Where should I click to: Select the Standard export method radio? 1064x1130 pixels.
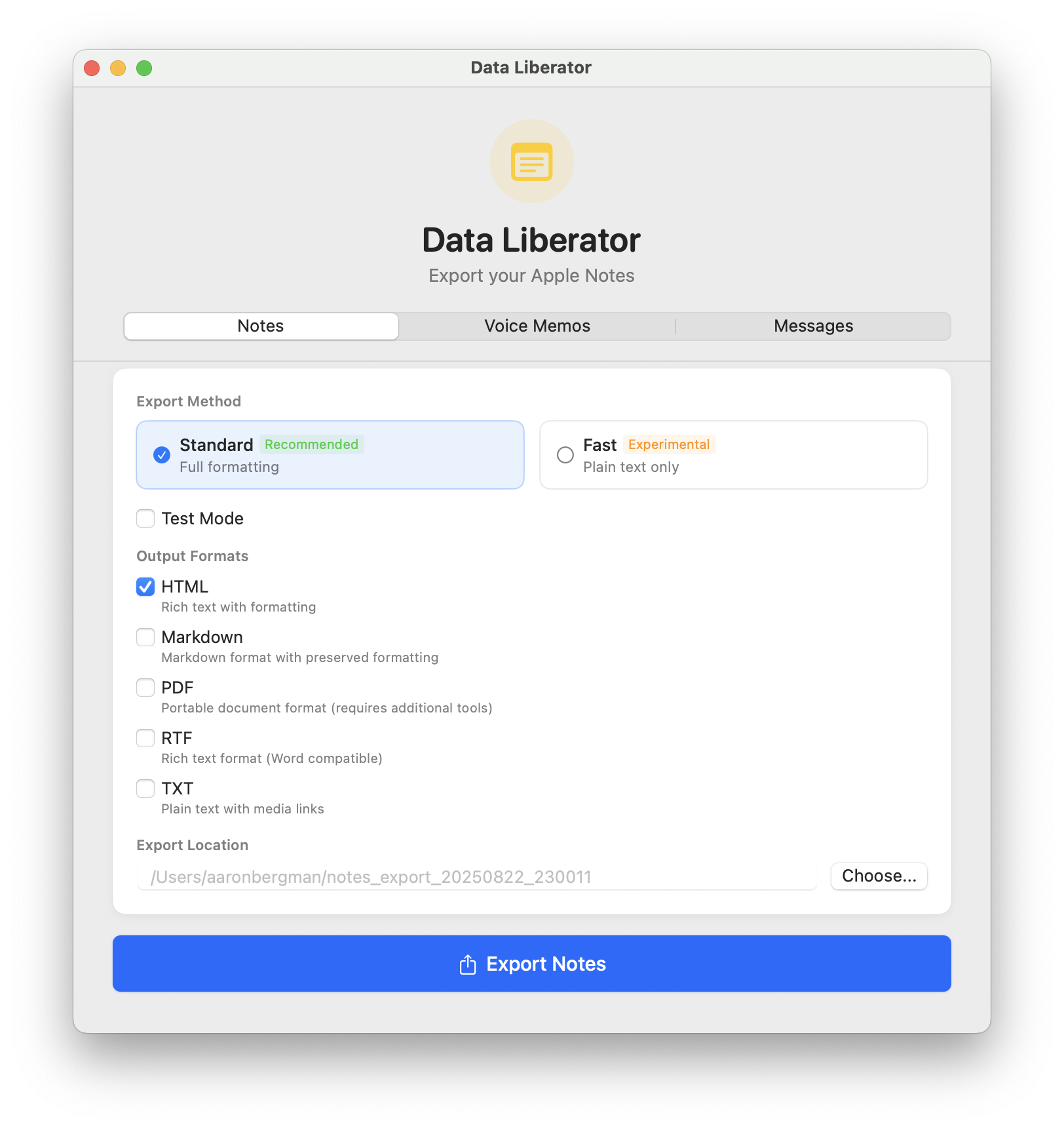tap(162, 455)
